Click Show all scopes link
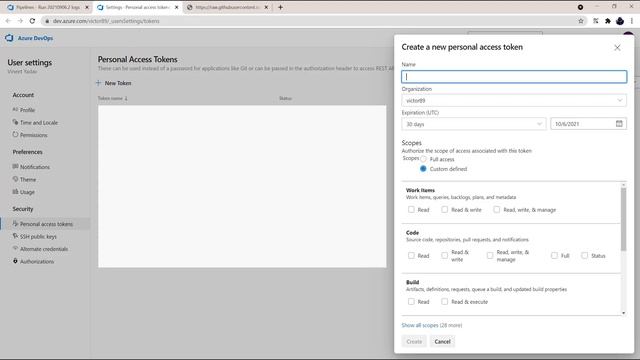Image resolution: width=640 pixels, height=360 pixels. coord(420,325)
